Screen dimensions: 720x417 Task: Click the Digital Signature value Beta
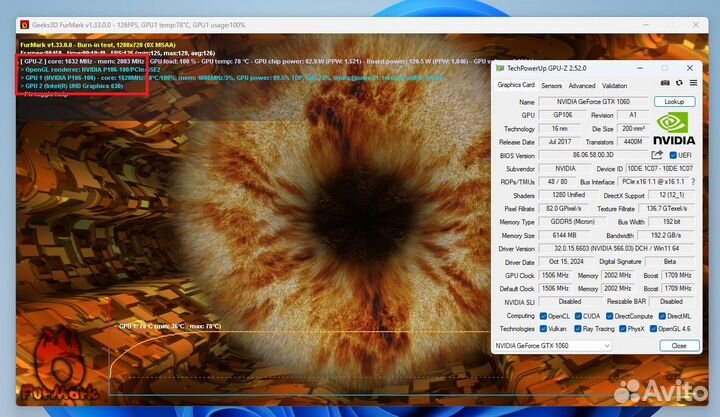tap(670, 262)
